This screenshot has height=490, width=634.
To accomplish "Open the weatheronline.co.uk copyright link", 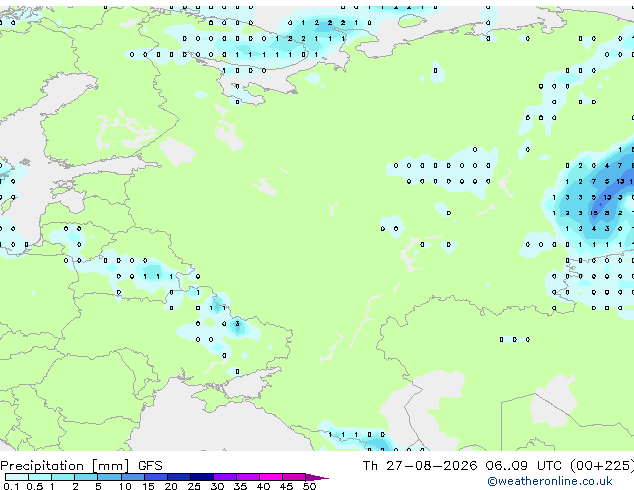I will [550, 481].
